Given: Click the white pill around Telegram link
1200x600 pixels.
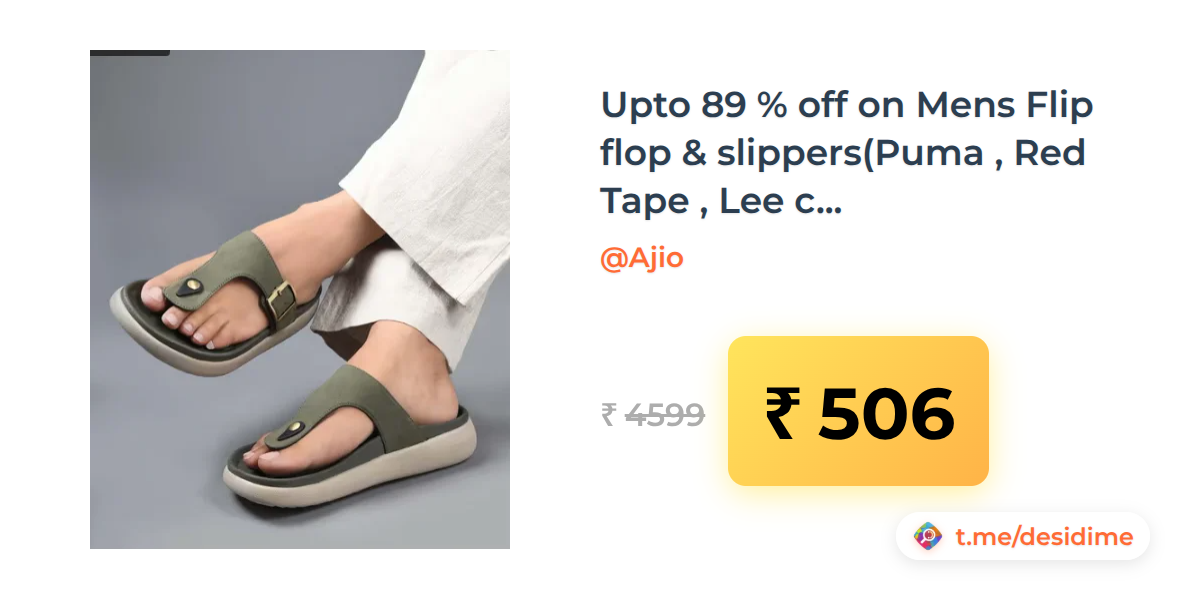Looking at the screenshot, I should (1023, 537).
